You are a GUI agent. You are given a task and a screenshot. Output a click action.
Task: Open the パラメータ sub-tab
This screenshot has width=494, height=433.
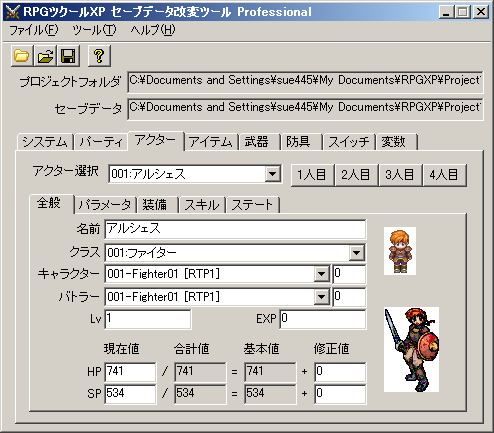click(x=105, y=205)
